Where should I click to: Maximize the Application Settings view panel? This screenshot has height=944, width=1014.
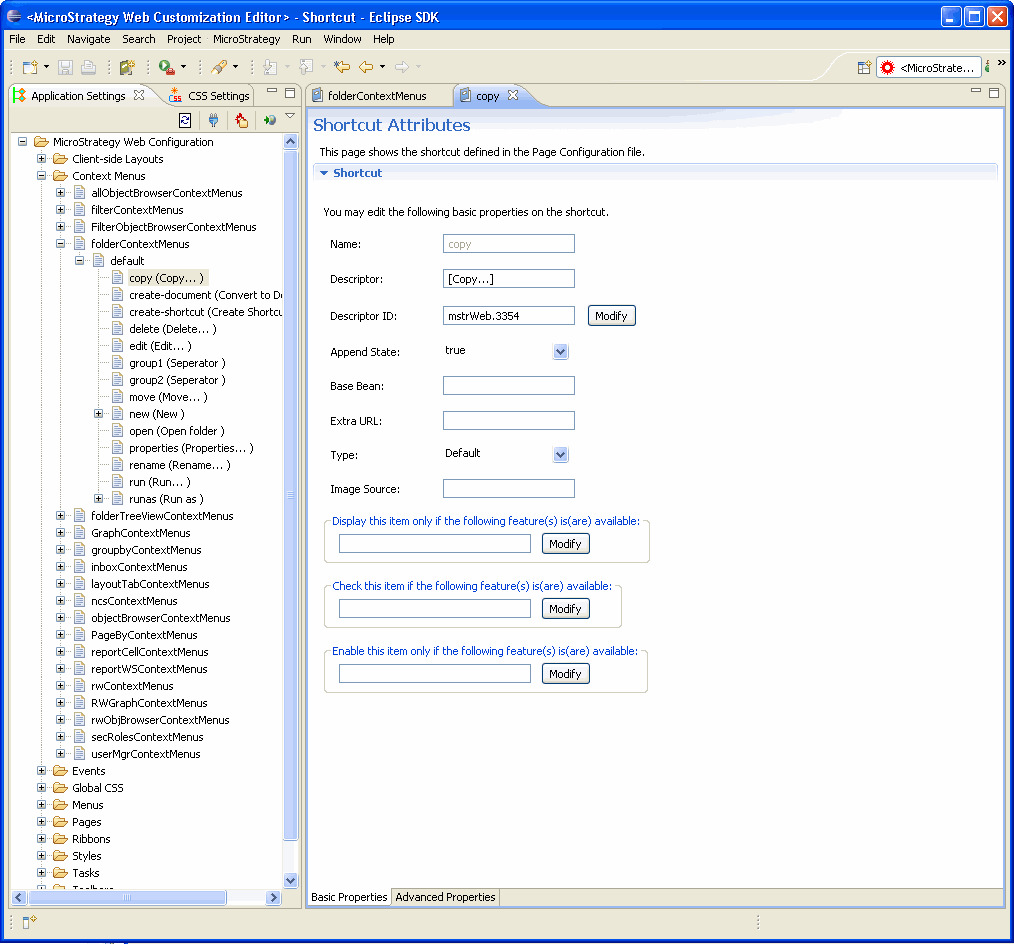(x=290, y=93)
